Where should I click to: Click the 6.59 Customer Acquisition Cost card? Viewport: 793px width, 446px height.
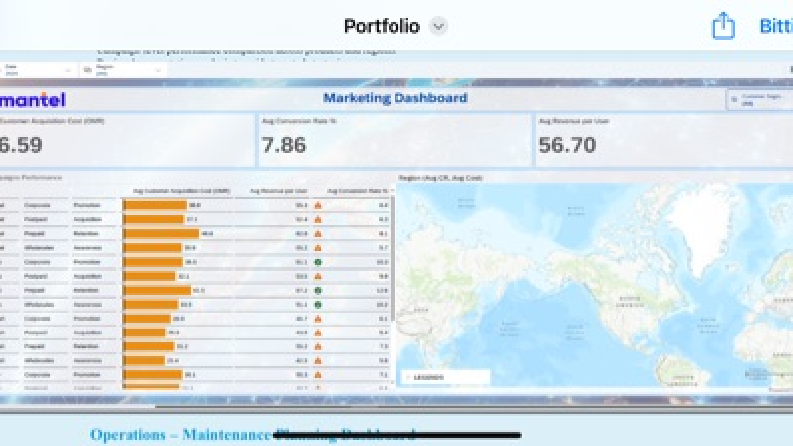tap(126, 140)
